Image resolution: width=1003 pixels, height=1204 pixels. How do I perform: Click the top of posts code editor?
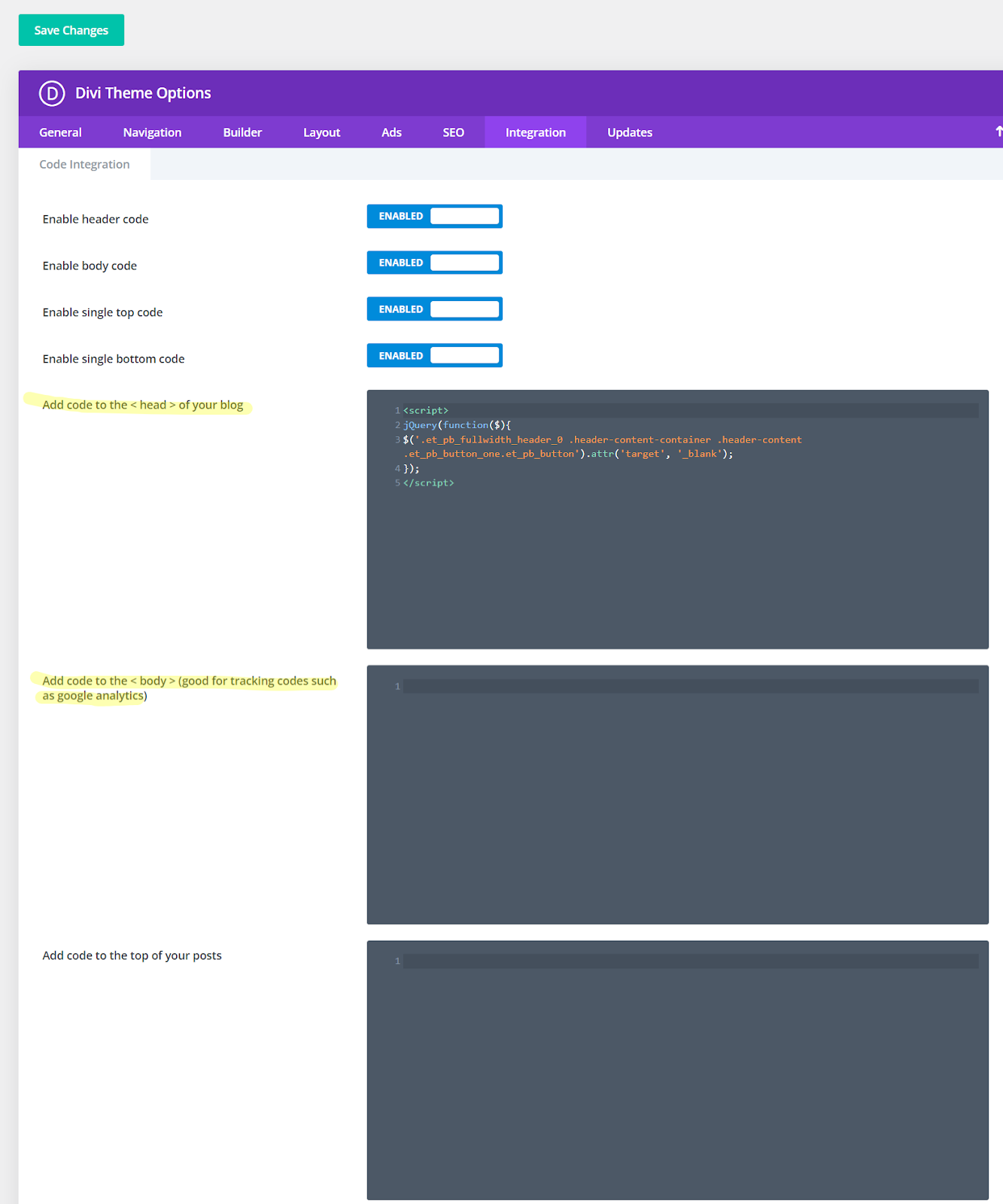click(x=677, y=1069)
